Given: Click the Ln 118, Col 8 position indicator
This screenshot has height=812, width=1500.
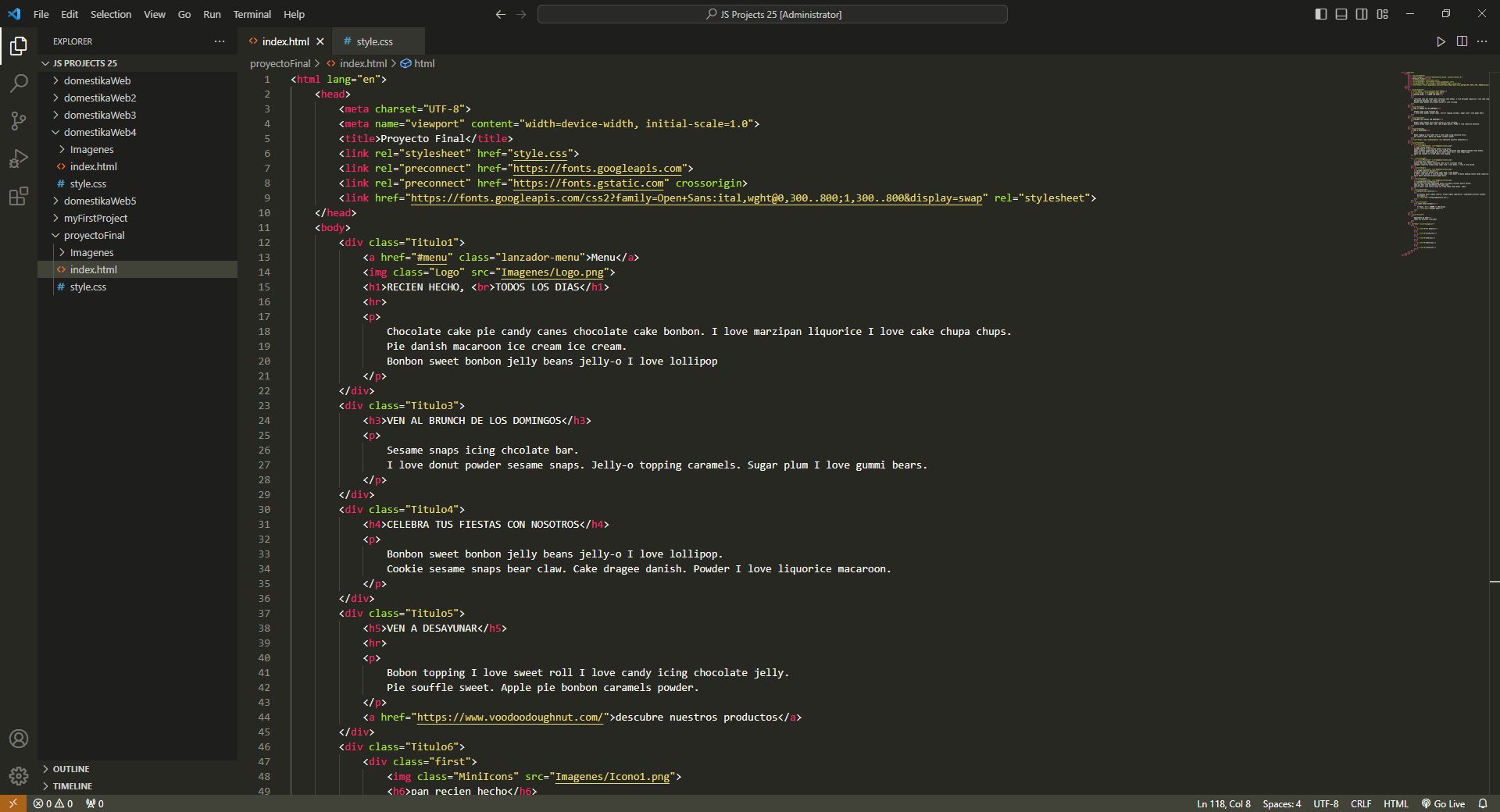Looking at the screenshot, I should tap(1223, 803).
